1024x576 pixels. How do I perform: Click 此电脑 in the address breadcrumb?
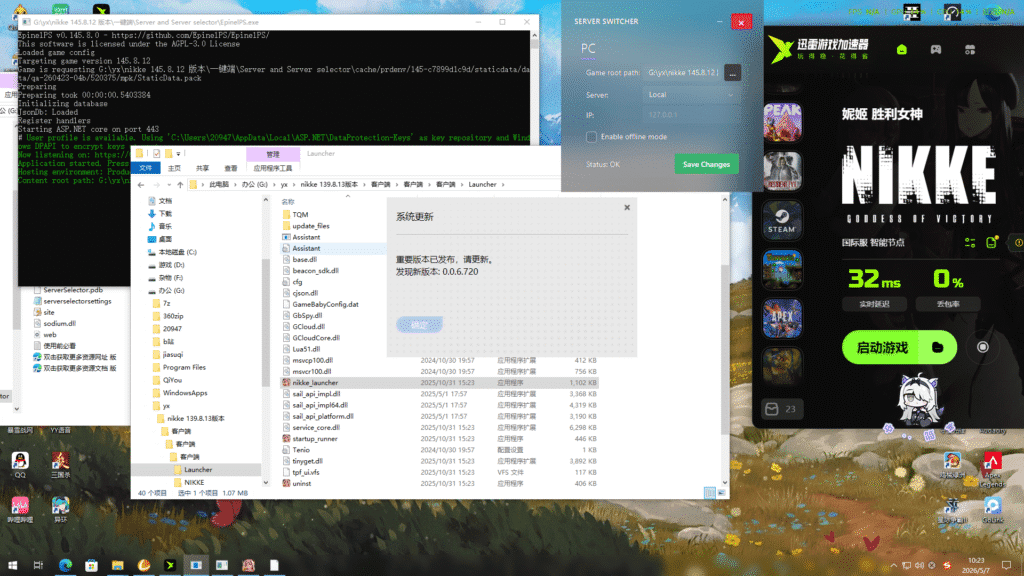click(x=219, y=185)
